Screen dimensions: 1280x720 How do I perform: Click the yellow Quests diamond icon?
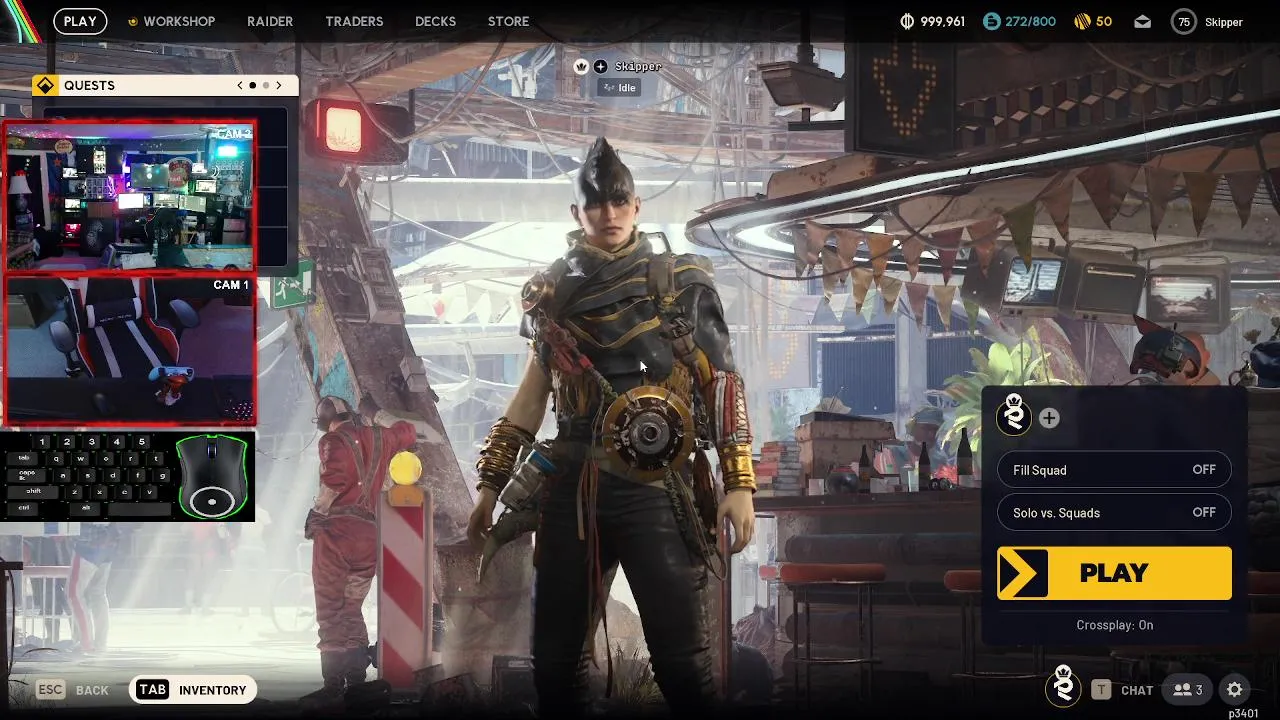45,85
